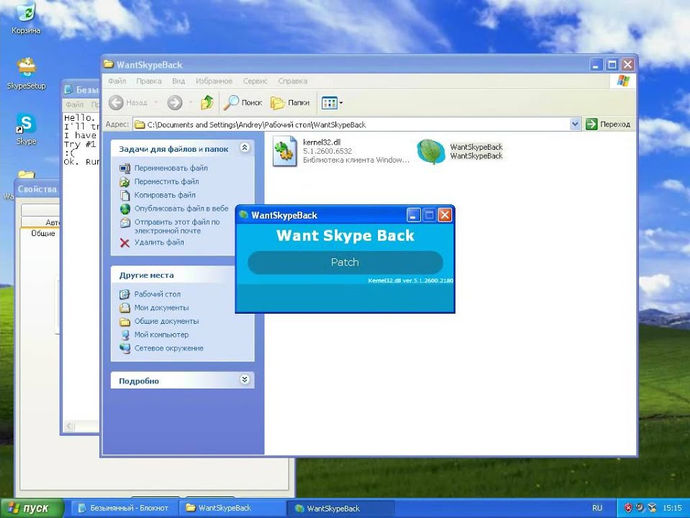Click the Файл menu in Notepad window

[74, 105]
